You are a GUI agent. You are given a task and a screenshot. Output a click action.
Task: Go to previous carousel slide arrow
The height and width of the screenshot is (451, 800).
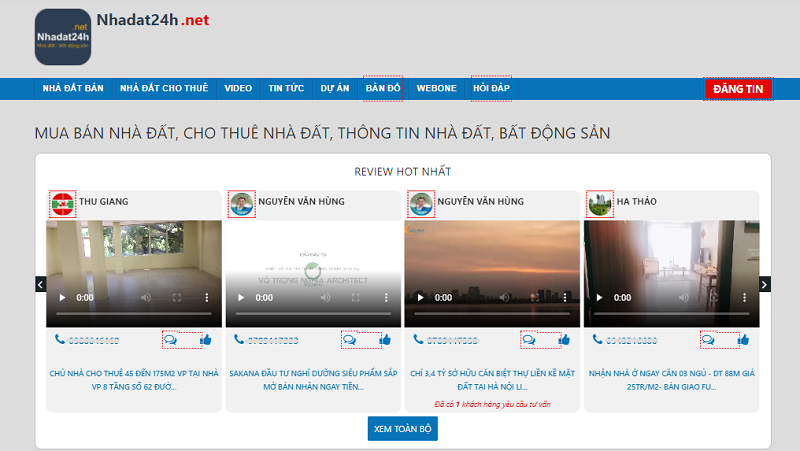click(x=41, y=285)
